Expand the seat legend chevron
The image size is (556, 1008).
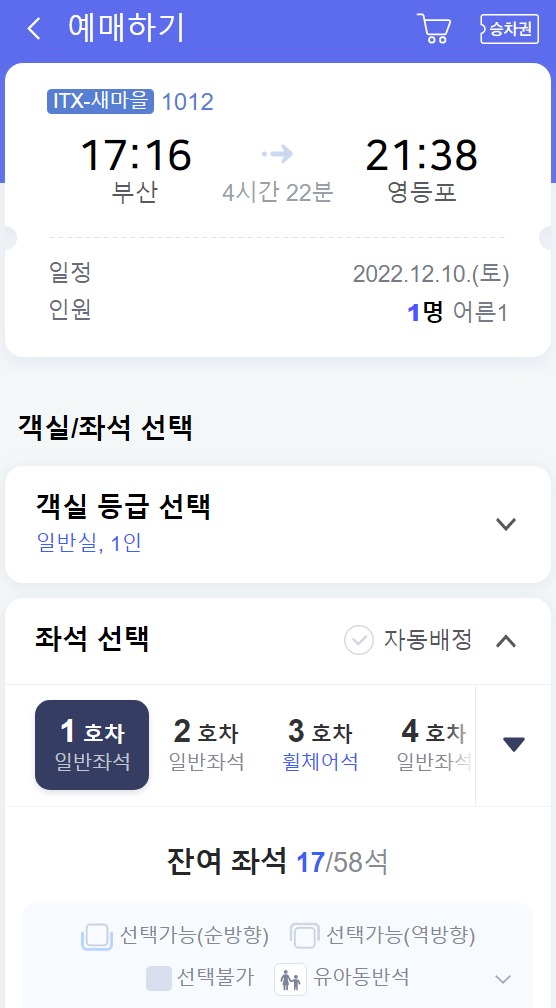pyautogui.click(x=503, y=979)
